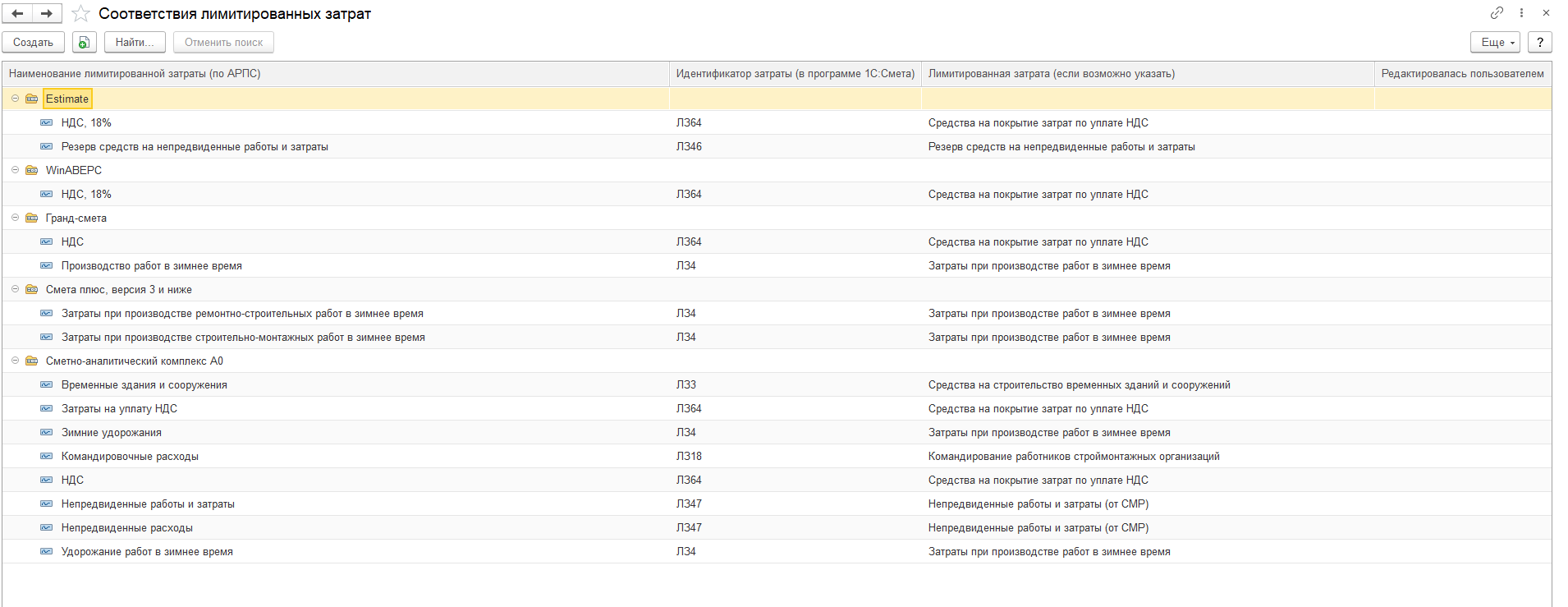This screenshot has width=1568, height=607.
Task: Open the Найти... search dialog
Action: coord(135,43)
